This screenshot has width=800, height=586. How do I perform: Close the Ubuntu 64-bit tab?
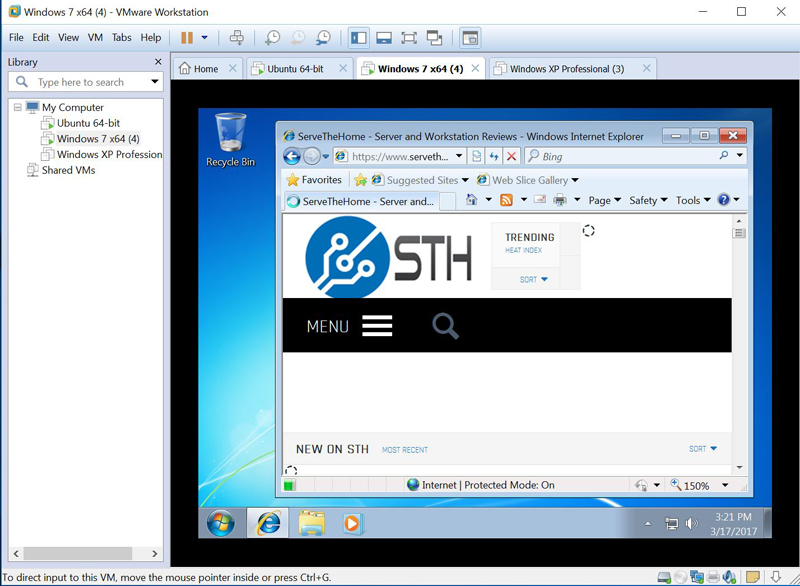click(x=343, y=68)
